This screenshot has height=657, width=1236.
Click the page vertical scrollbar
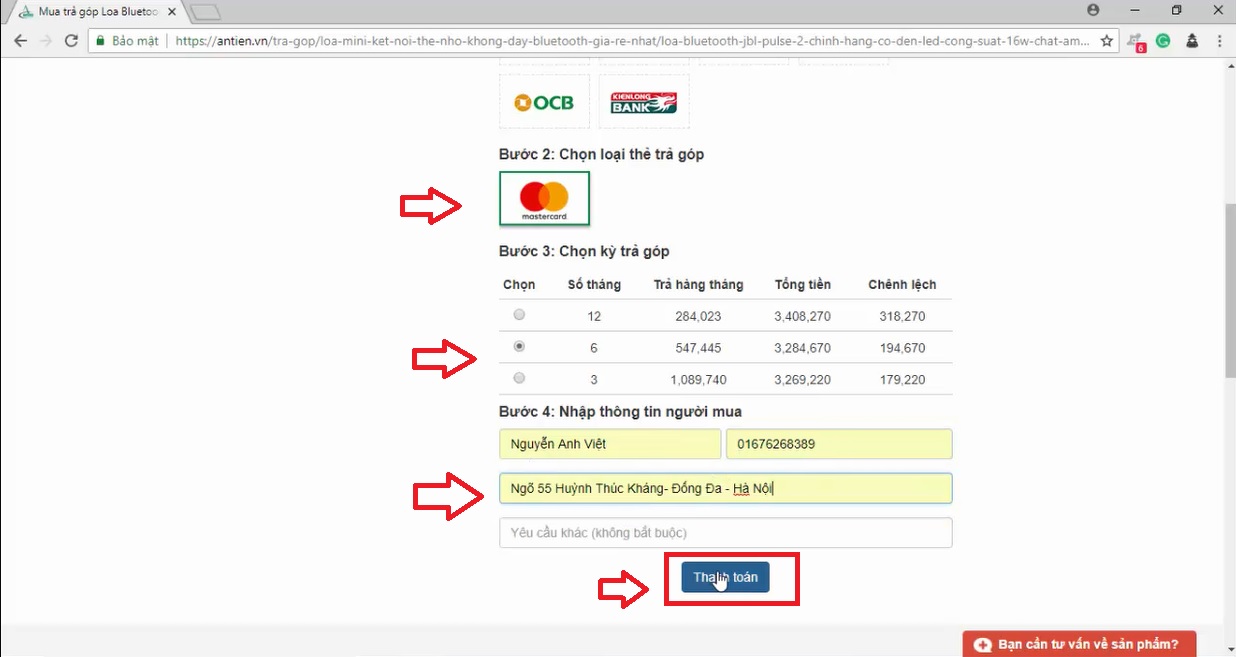point(1229,290)
